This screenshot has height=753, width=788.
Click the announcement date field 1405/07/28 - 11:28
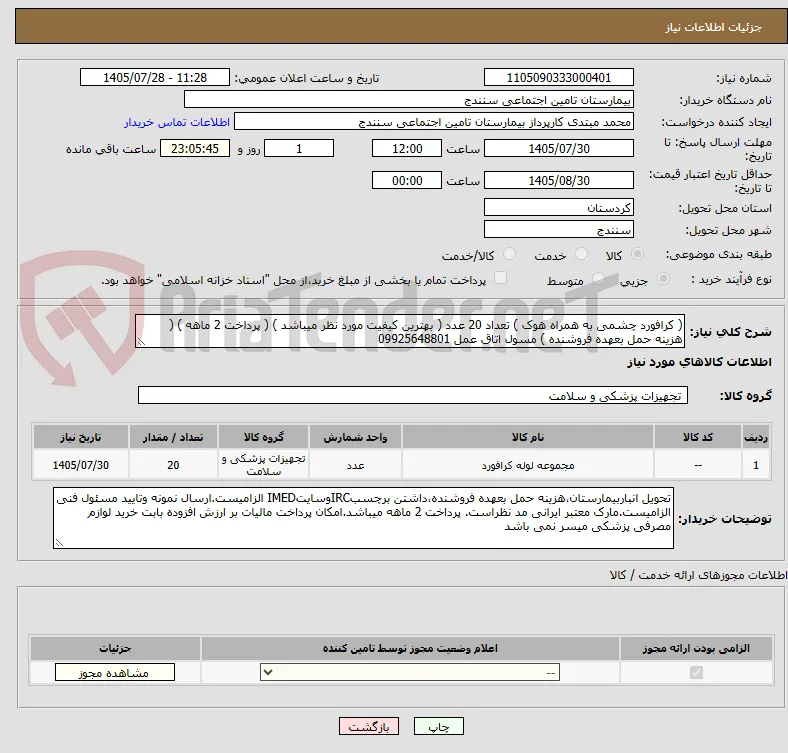(x=155, y=77)
